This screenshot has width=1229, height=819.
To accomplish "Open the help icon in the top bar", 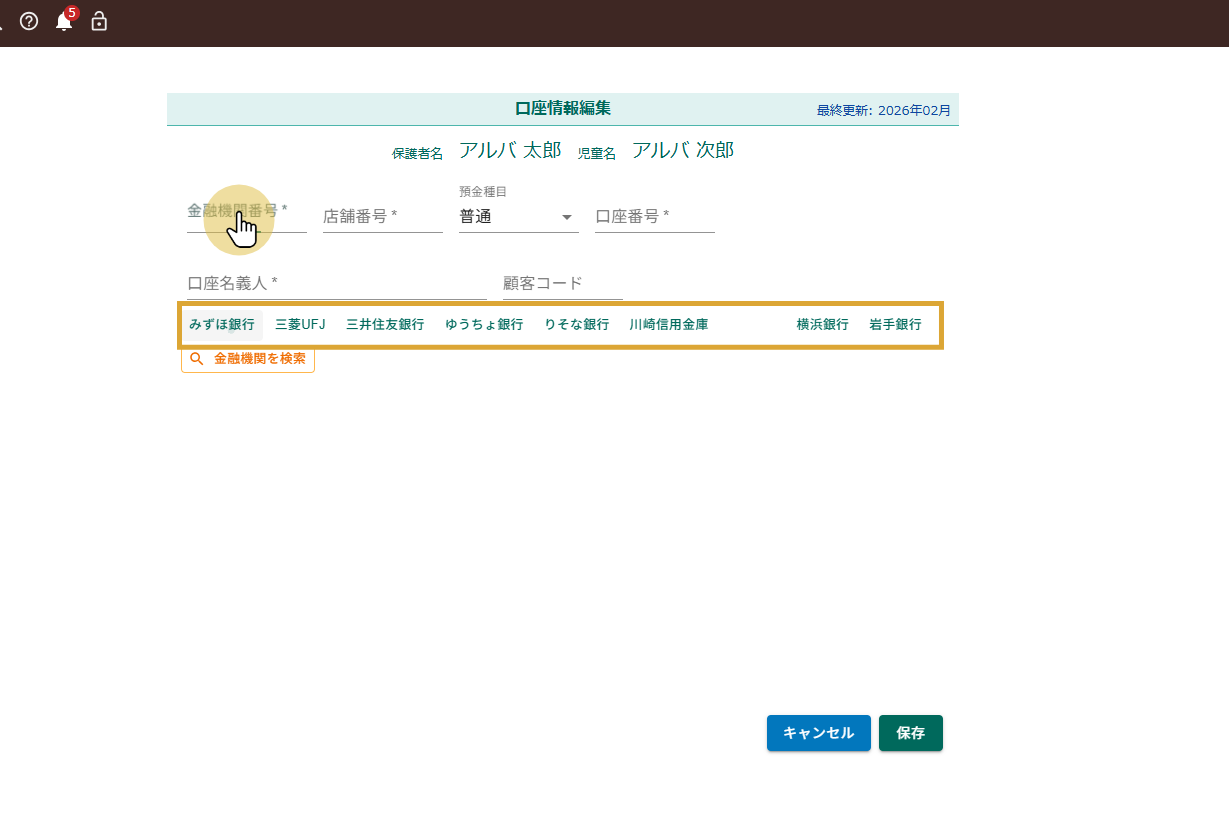I will click(x=29, y=20).
